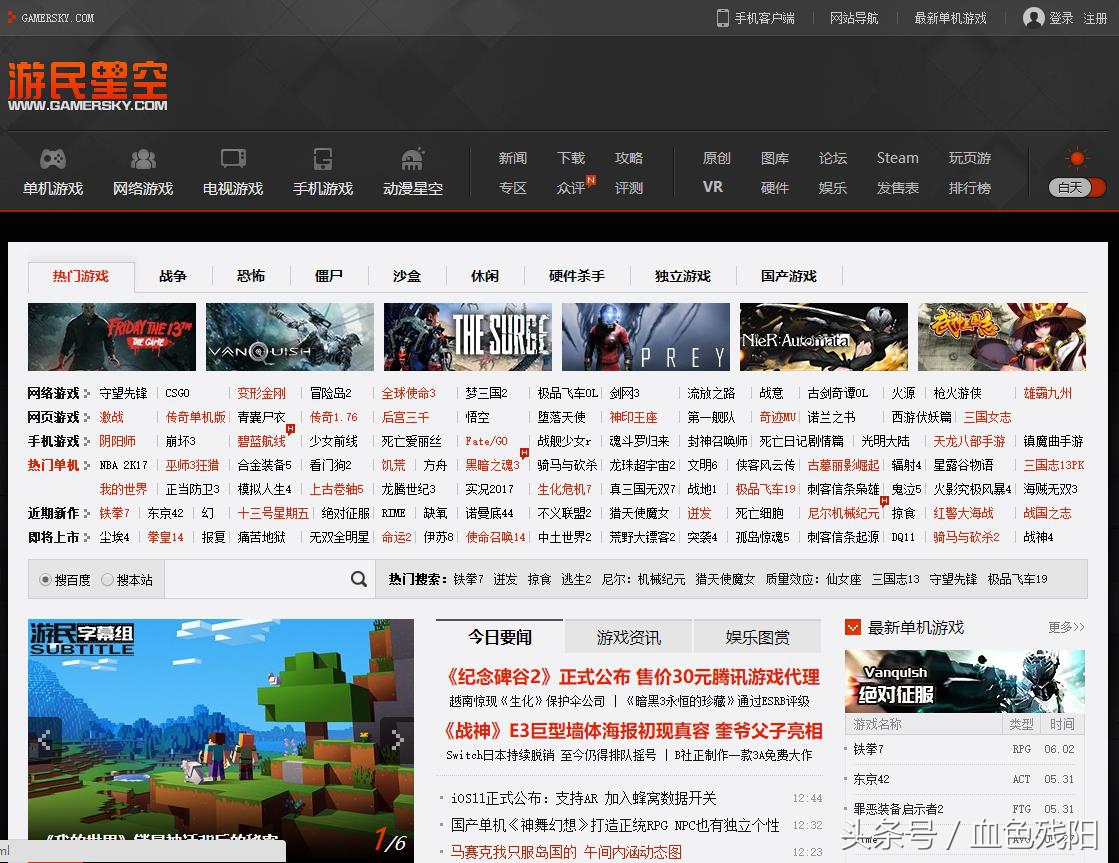
Task: Open the 战争 games category tab
Action: click(x=172, y=276)
